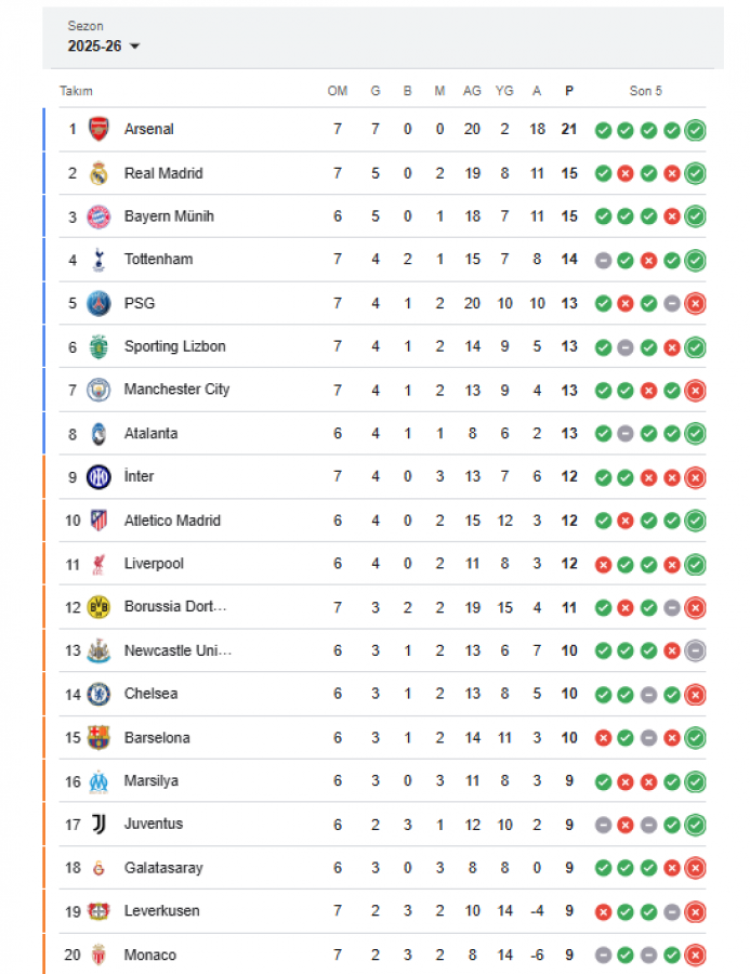Select the Sporting Lizbon row name
The image size is (750, 974).
(x=175, y=347)
